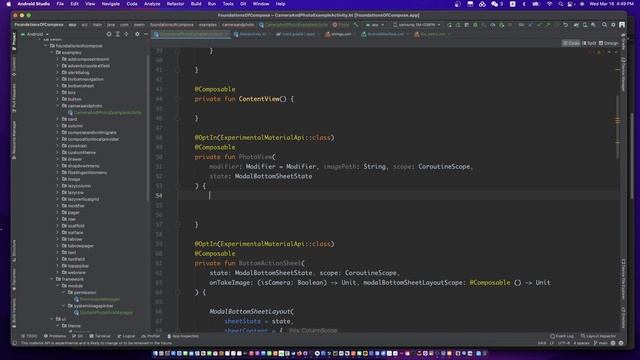Click the editor vertical scrollbar

[x=618, y=127]
